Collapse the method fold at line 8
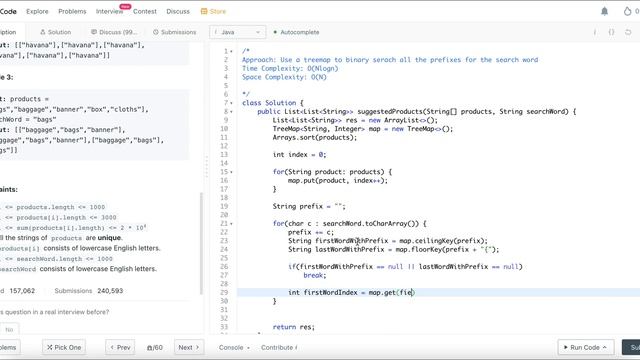Viewport: 640px width, 360px height. [231, 111]
